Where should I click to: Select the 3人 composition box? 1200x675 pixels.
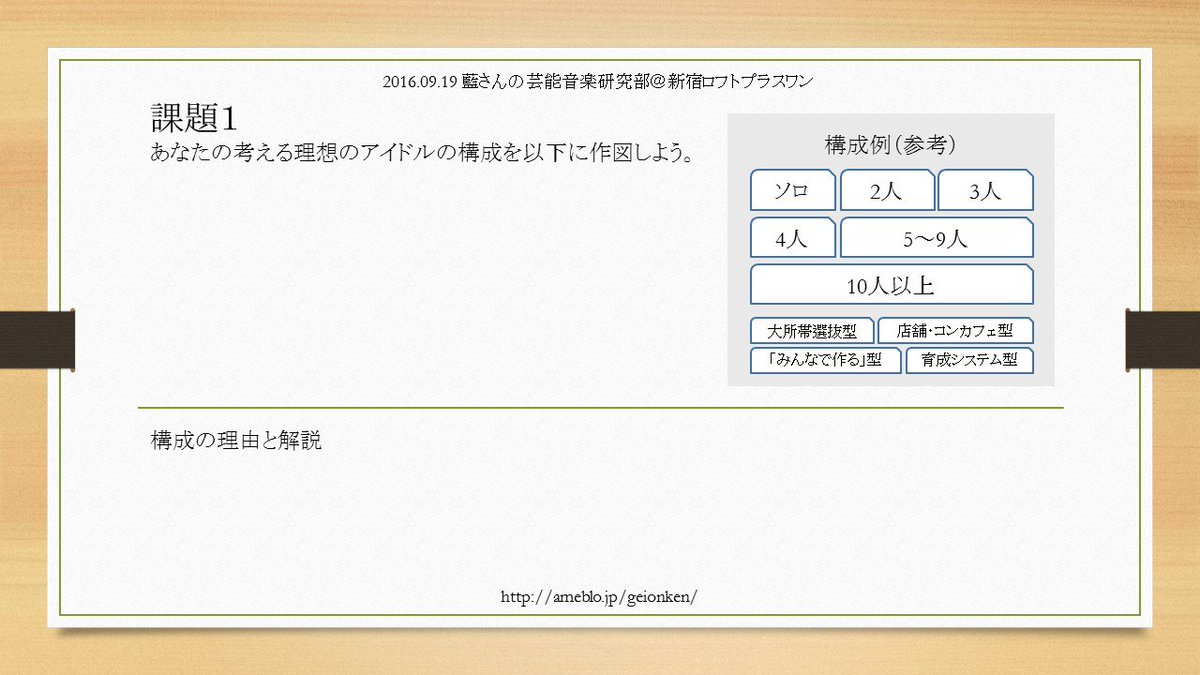(986, 190)
